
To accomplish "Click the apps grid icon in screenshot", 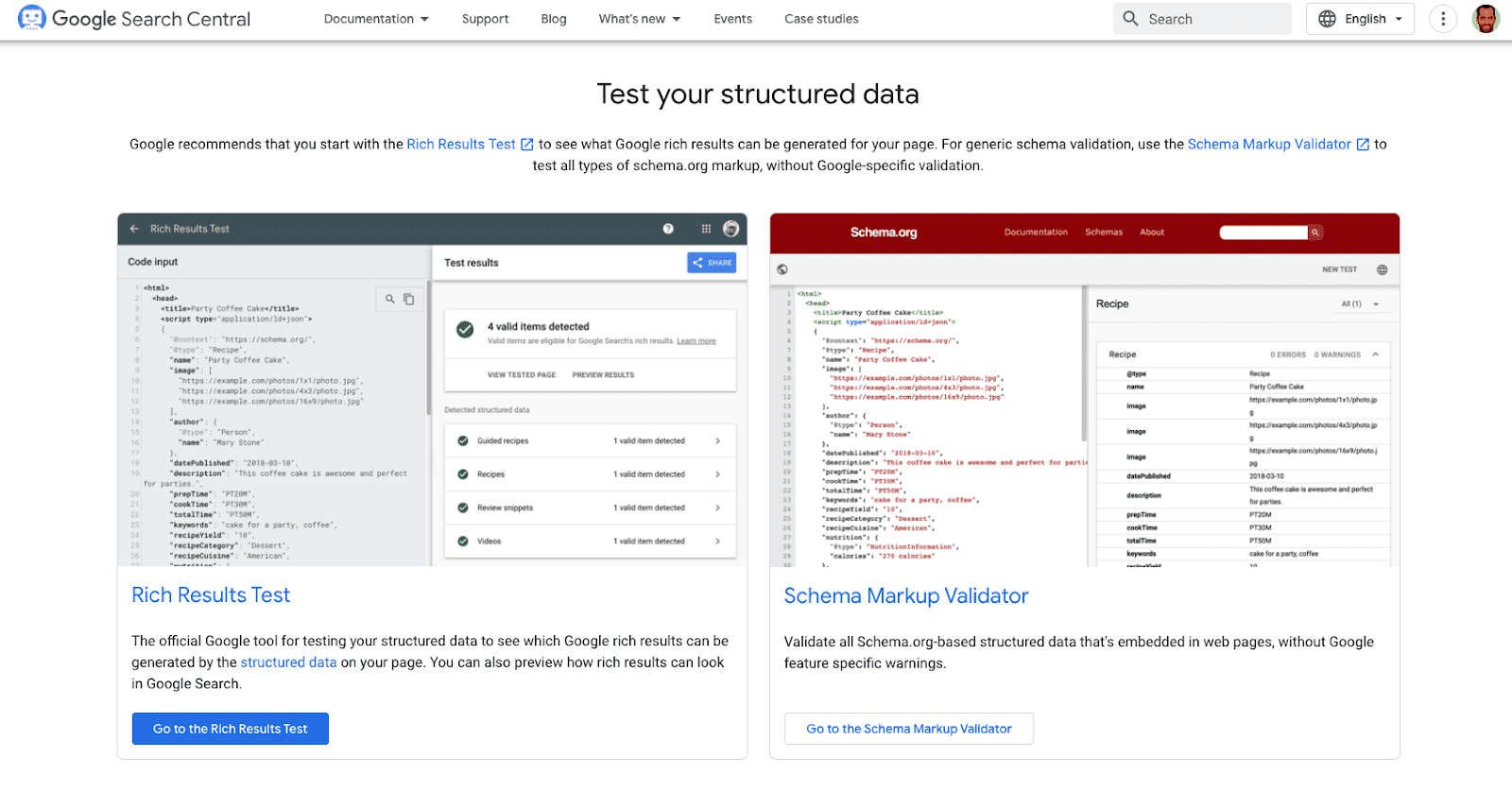I will click(x=706, y=229).
